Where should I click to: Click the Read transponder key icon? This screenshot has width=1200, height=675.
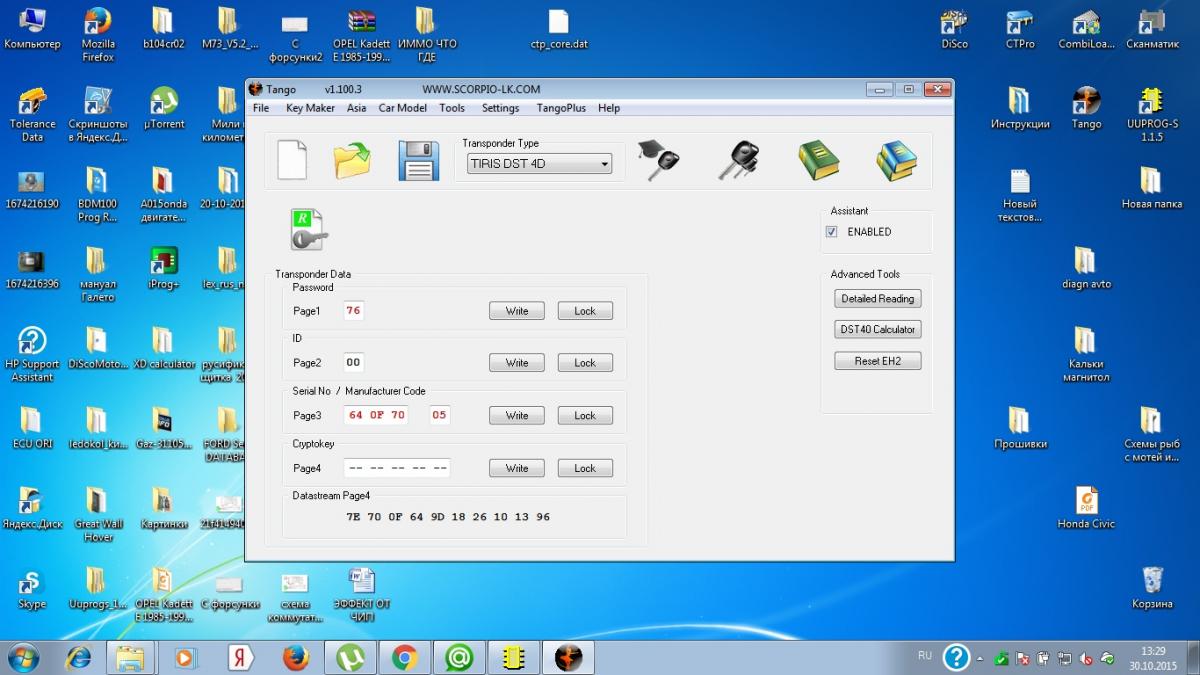(x=308, y=230)
